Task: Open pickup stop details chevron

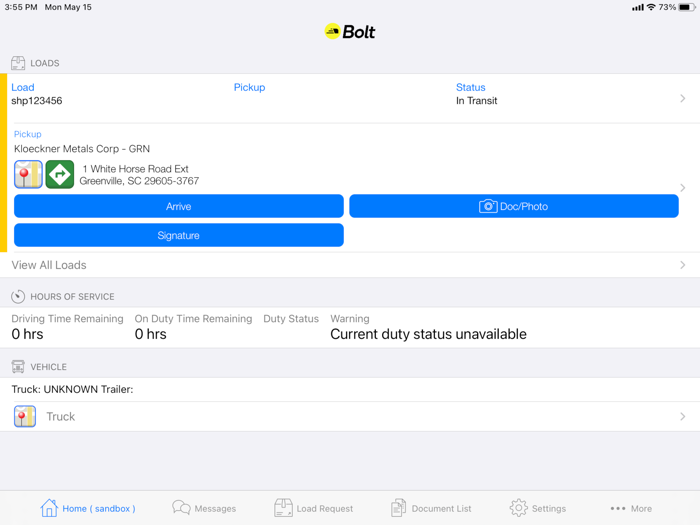Action: (x=683, y=188)
